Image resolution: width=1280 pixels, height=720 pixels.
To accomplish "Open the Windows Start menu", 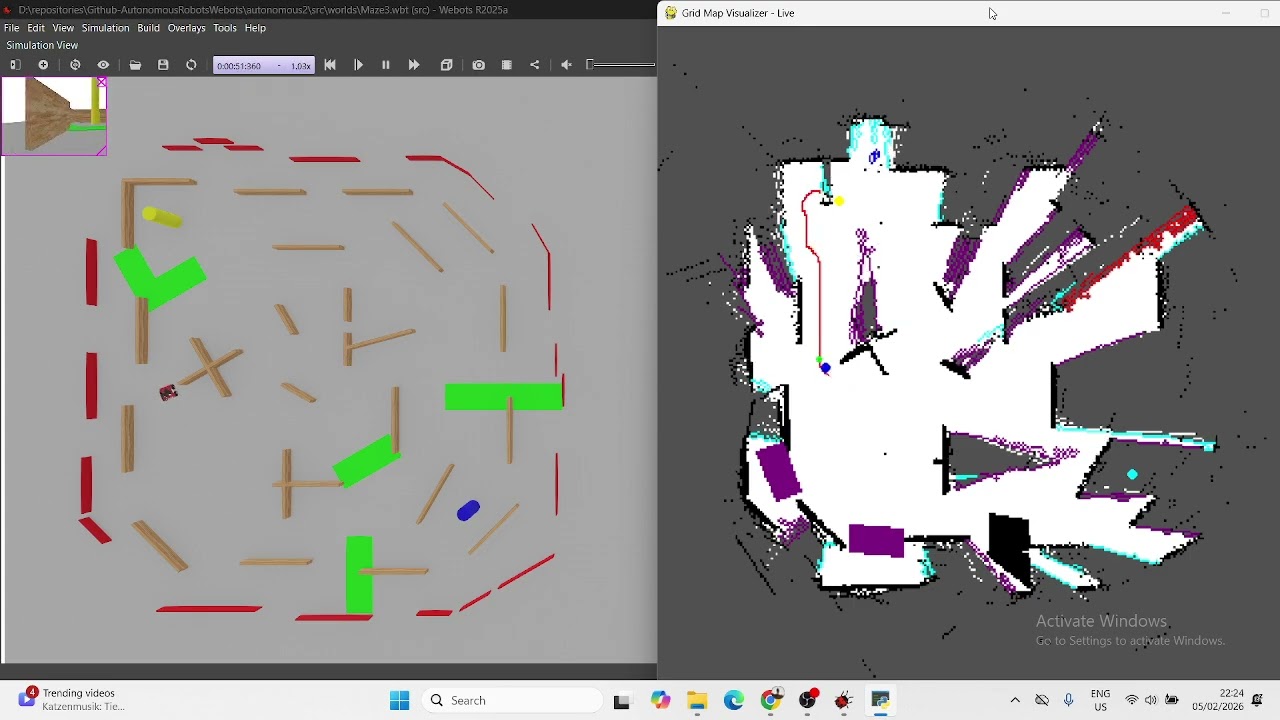I will click(400, 700).
